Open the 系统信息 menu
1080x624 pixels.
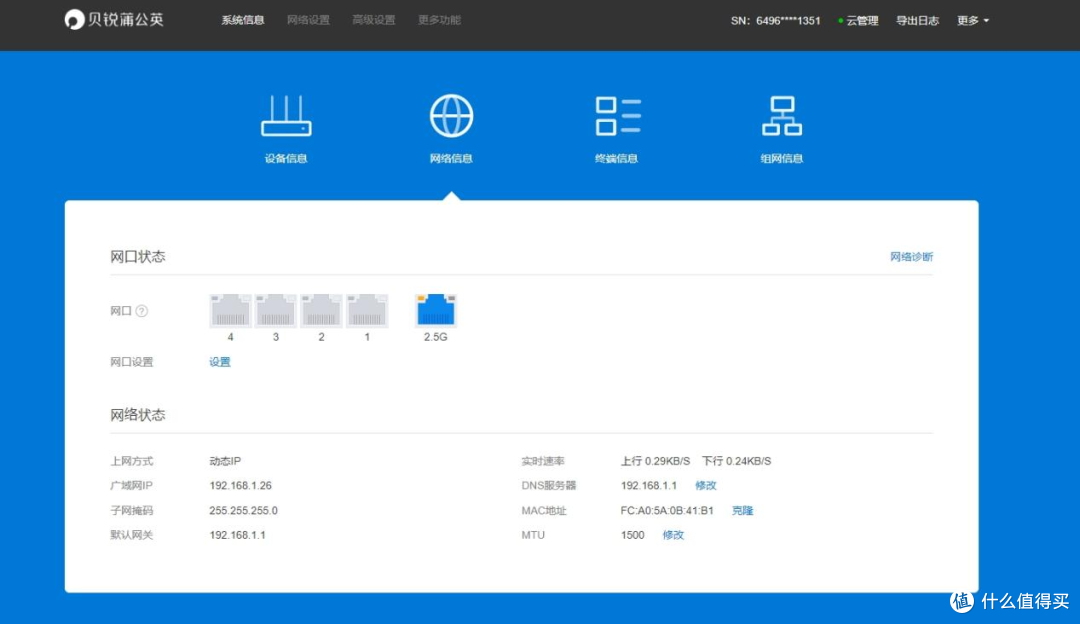pos(242,20)
